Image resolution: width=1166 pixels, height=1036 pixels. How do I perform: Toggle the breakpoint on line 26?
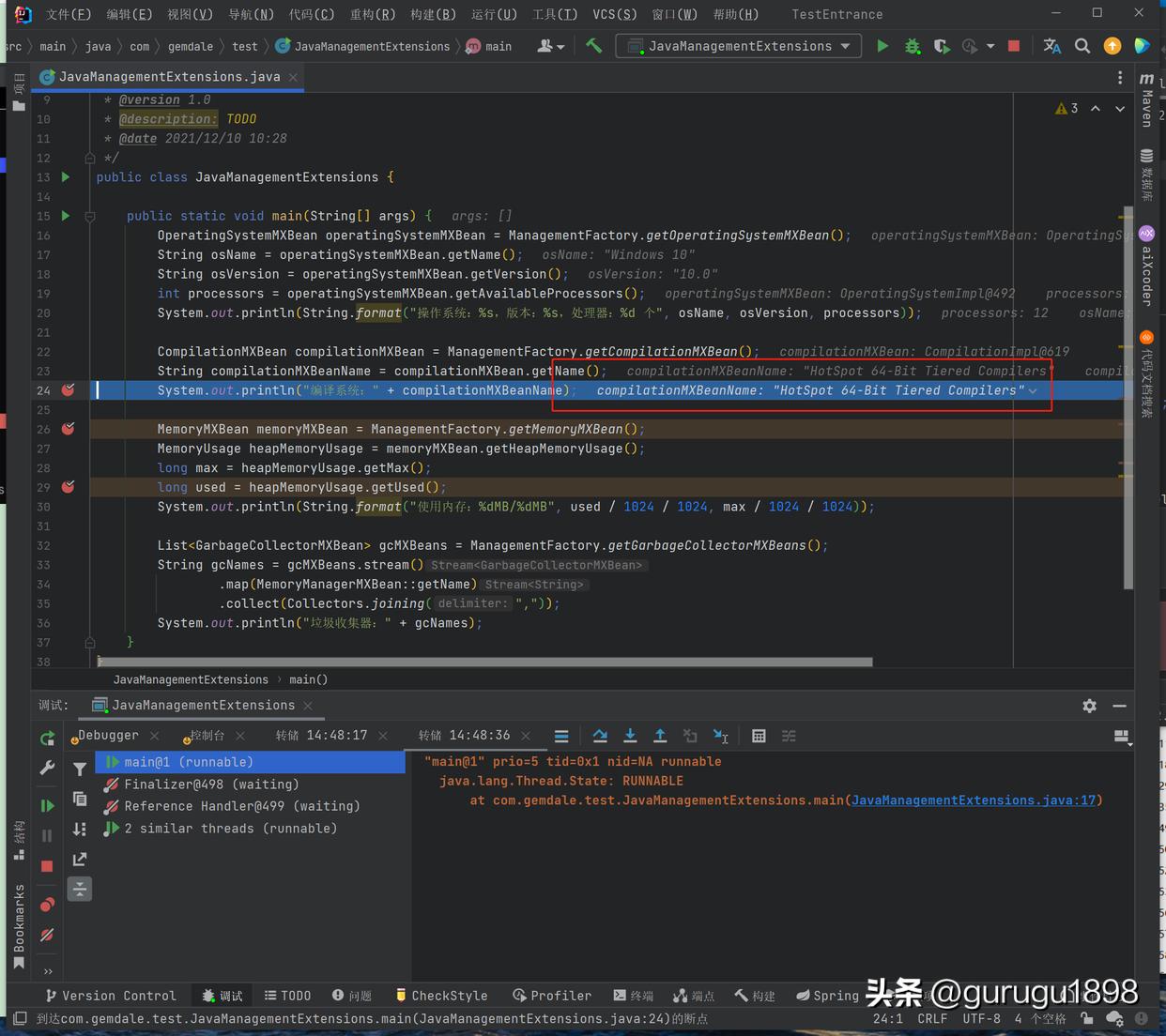[67, 429]
